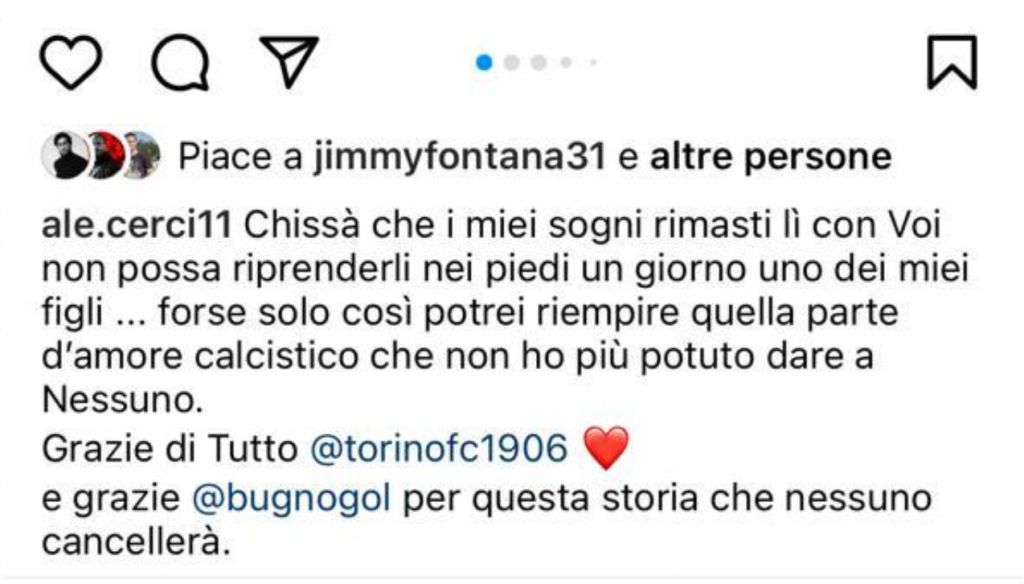Viewport: 1024px width, 584px height.
Task: Open the second liker's red avatar
Action: pyautogui.click(x=104, y=155)
